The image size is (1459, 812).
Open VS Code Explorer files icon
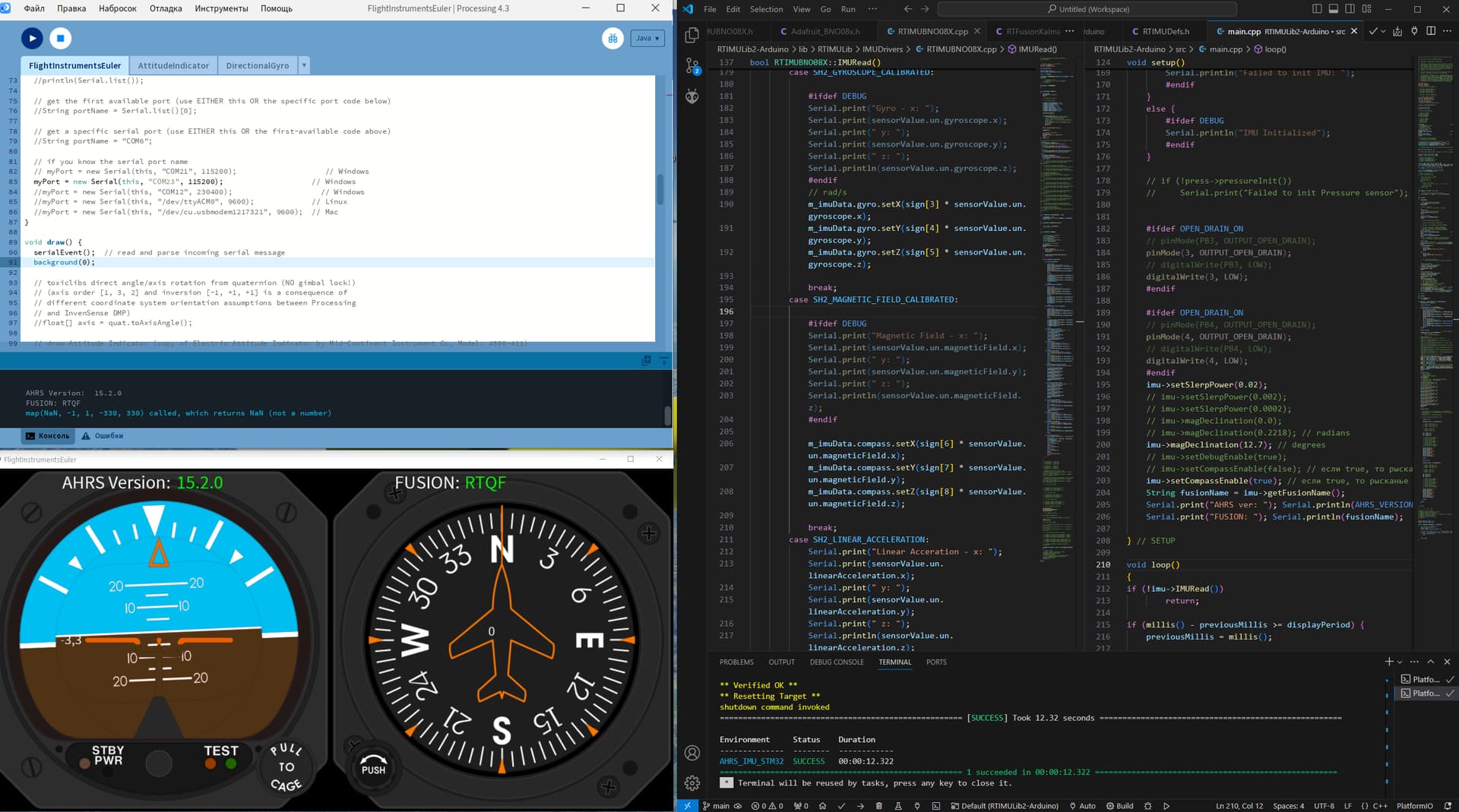tap(692, 35)
